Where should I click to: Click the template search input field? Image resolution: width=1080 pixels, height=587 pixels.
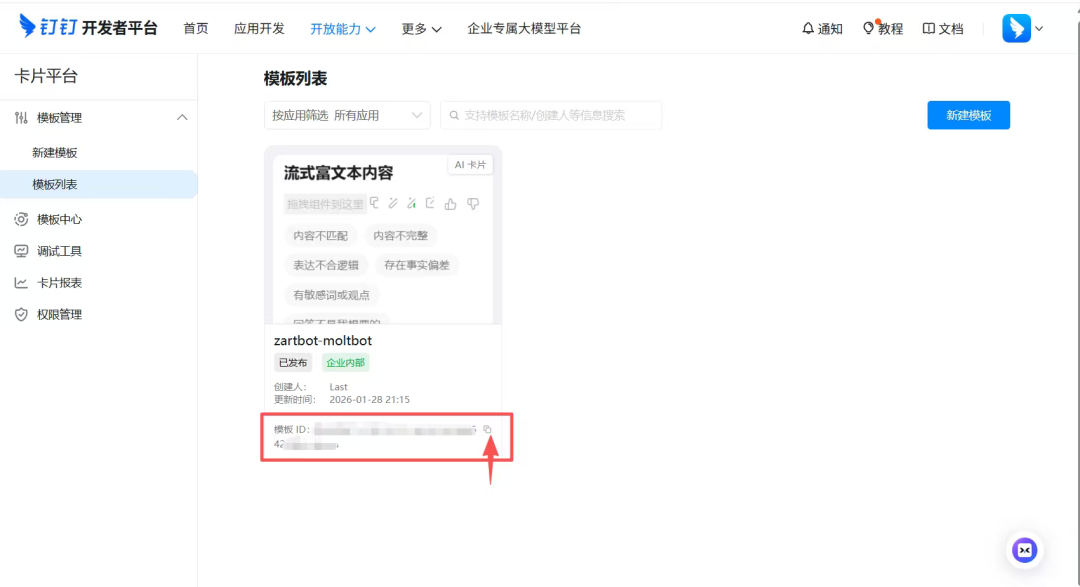coord(551,115)
